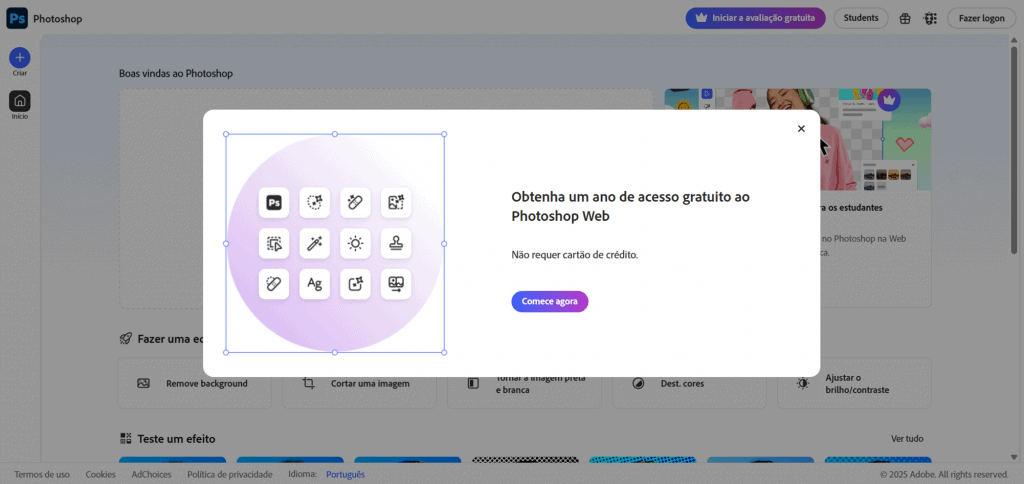Screen dimensions: 1024x484
Task: Start trial via Iniciar a avaliação gratuita
Action: [756, 18]
